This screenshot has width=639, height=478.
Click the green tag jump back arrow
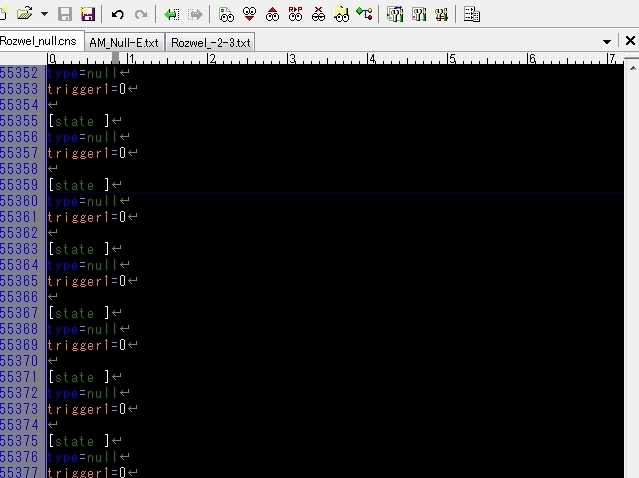click(172, 15)
